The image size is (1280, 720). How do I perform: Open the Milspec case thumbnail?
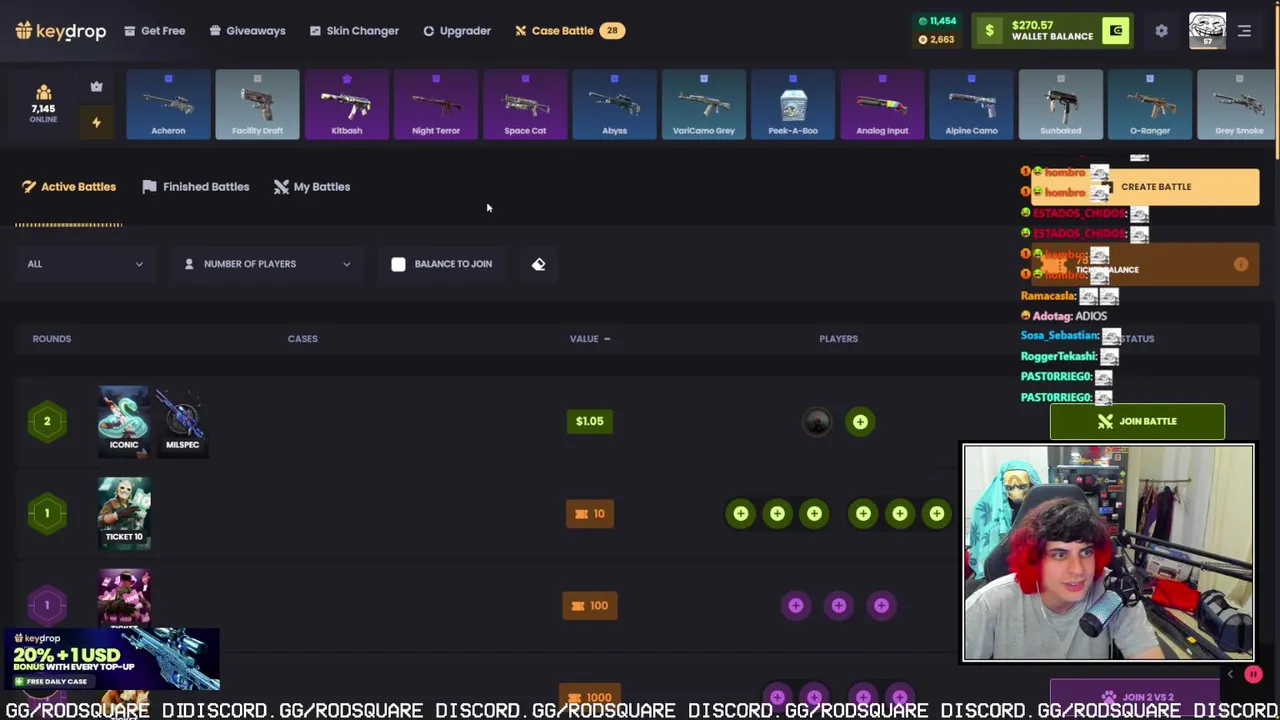coord(182,420)
